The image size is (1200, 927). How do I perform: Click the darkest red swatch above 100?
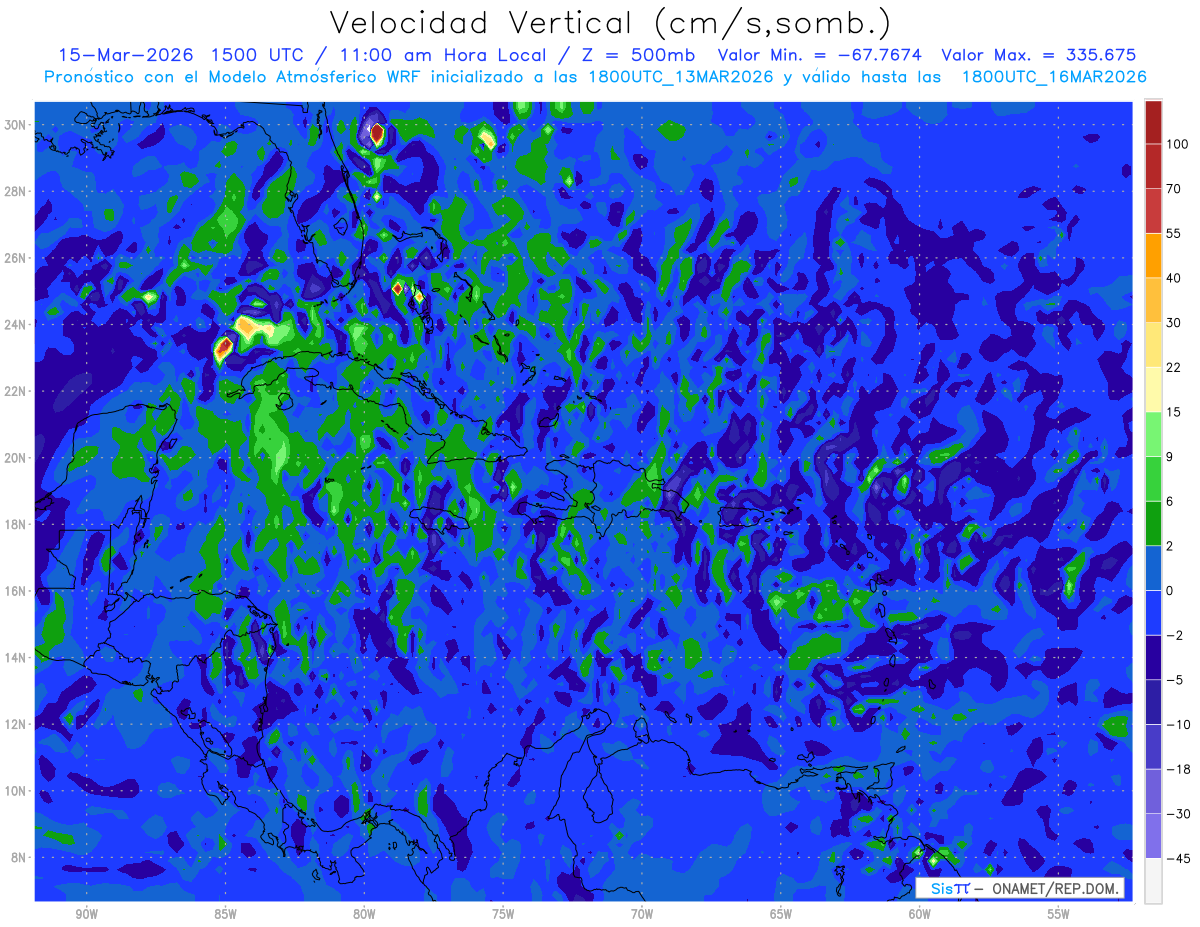(1153, 123)
